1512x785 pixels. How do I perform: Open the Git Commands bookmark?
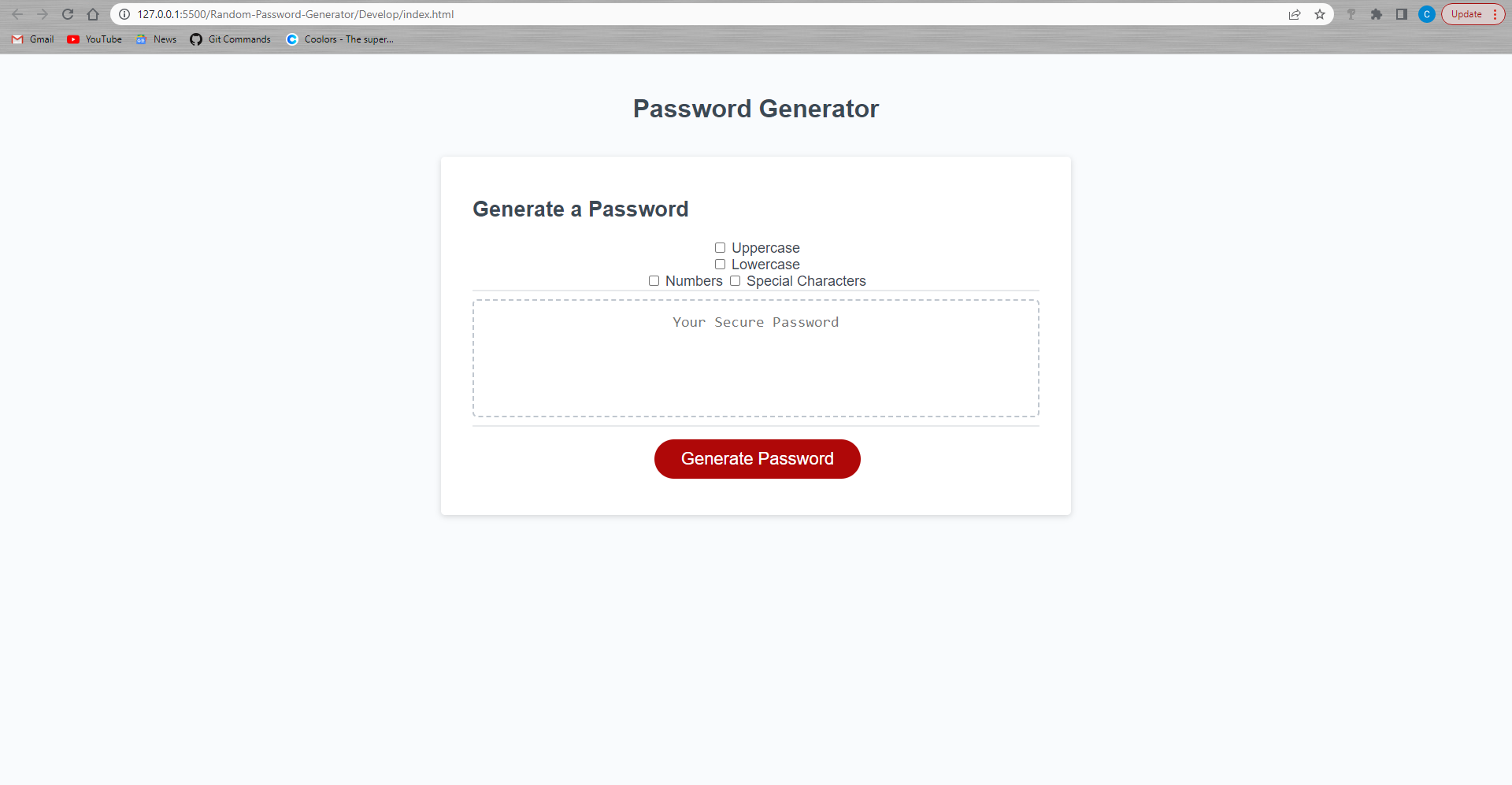pyautogui.click(x=230, y=39)
